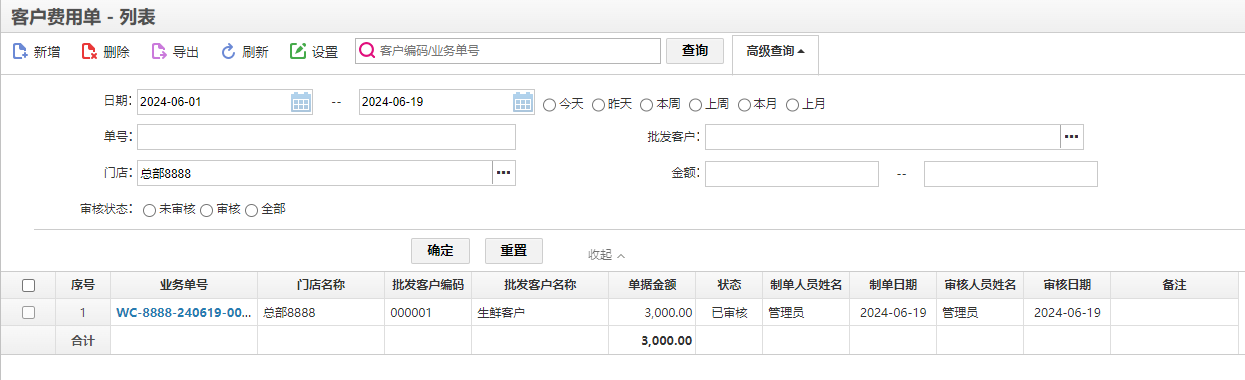Viewport: 1245px width, 380px height.
Task: Click the 批发客户编码 column header
Action: (x=428, y=285)
